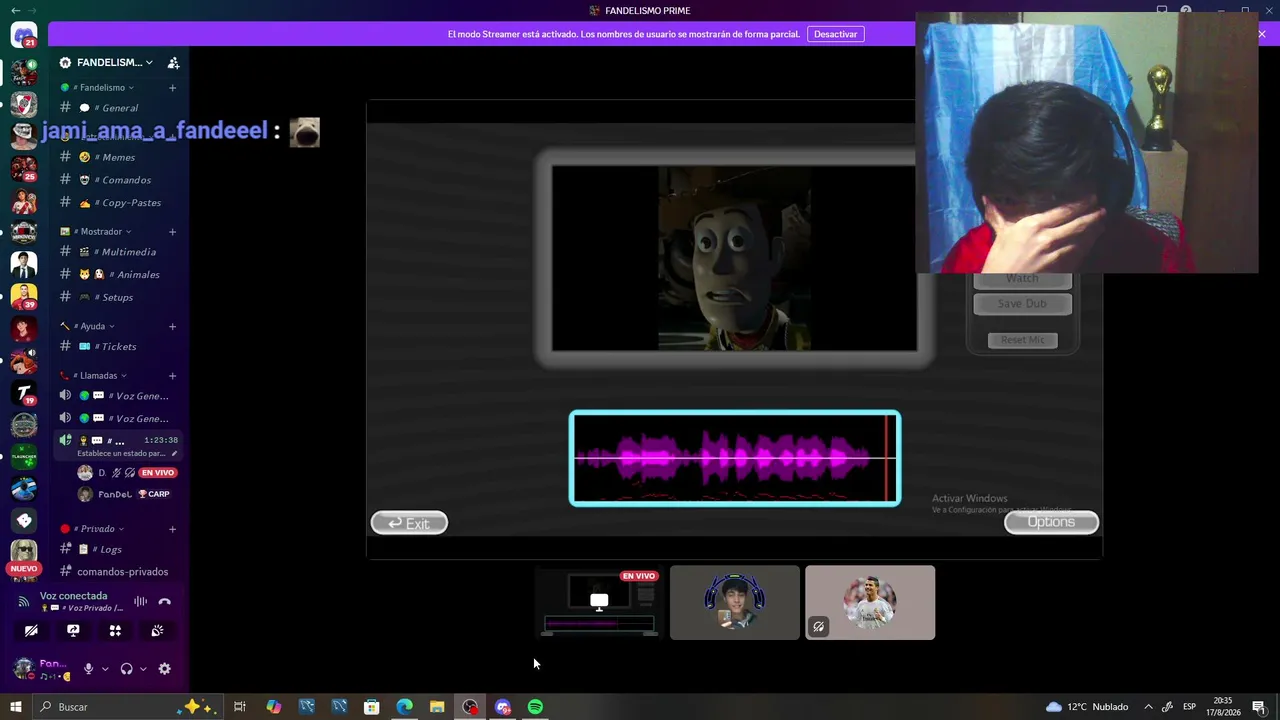The width and height of the screenshot is (1280, 720).
Task: Dismiss the Streamer mode banner
Action: pyautogui.click(x=1261, y=34)
